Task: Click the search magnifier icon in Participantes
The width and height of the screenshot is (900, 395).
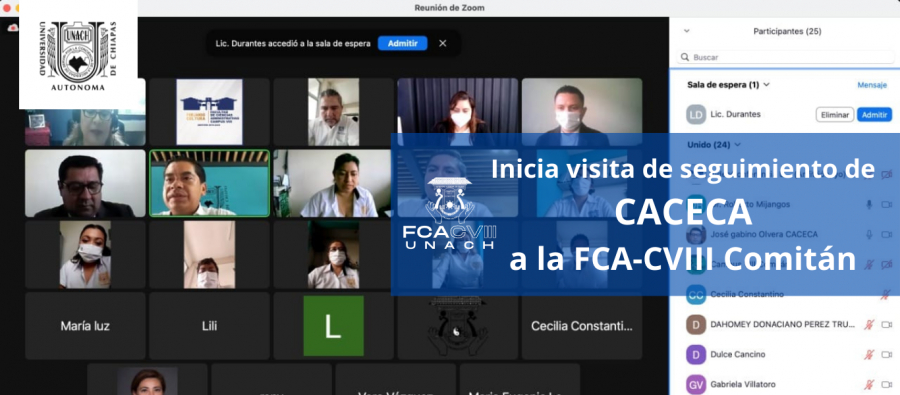Action: click(x=685, y=57)
